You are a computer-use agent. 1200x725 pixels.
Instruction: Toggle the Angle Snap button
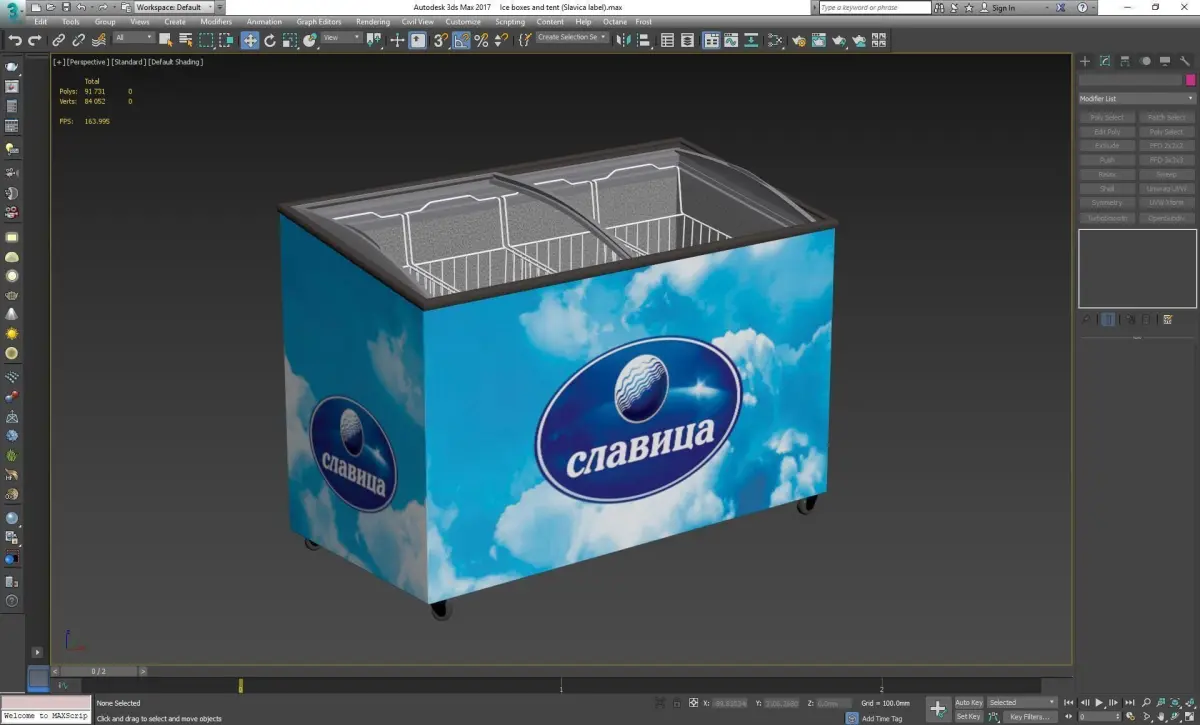[461, 41]
